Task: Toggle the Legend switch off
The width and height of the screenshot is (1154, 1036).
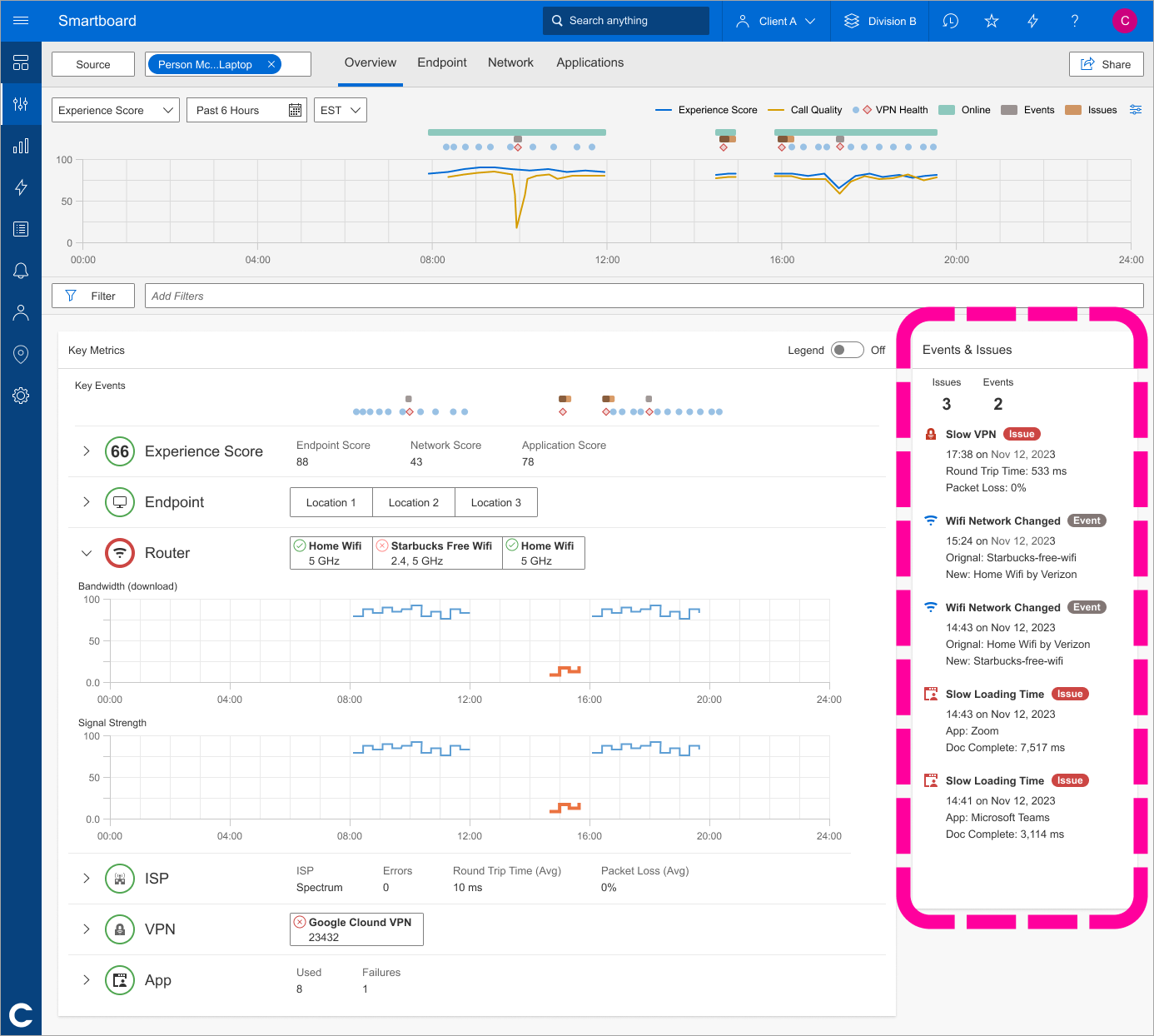Action: pos(847,350)
